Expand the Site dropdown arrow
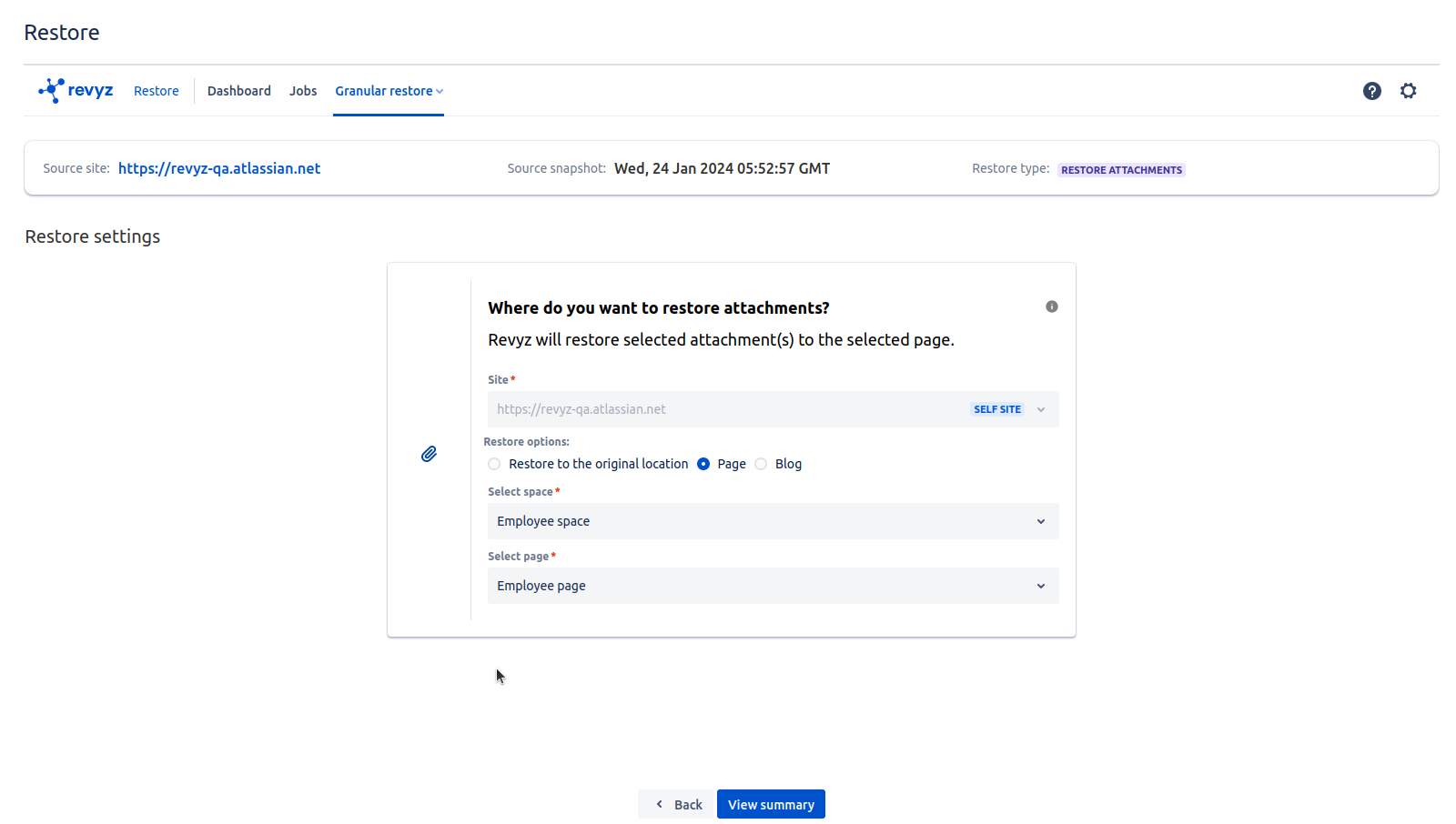Viewport: 1456px width, 824px height. [1041, 409]
